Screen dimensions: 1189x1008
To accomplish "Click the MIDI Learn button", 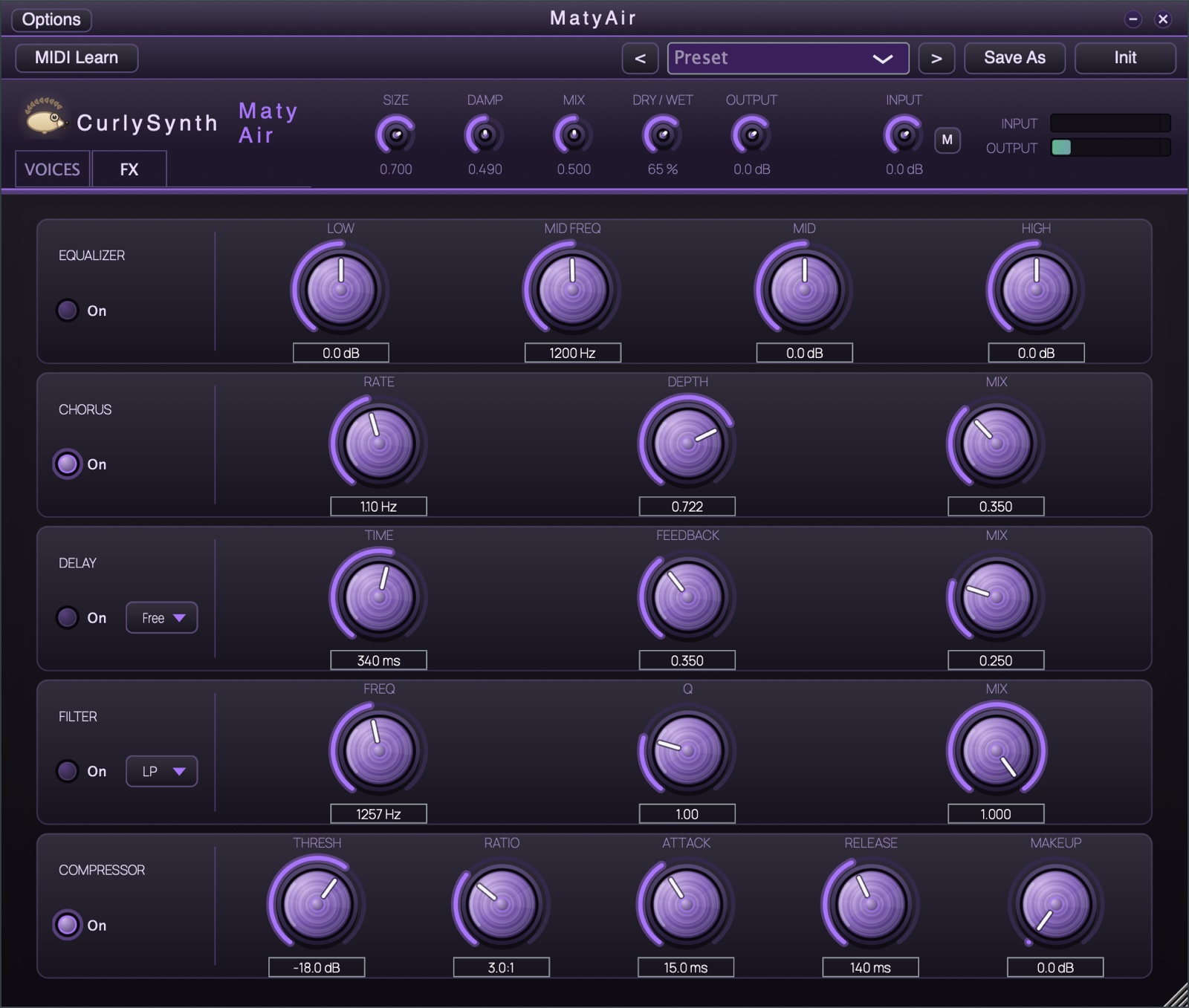I will click(x=77, y=58).
